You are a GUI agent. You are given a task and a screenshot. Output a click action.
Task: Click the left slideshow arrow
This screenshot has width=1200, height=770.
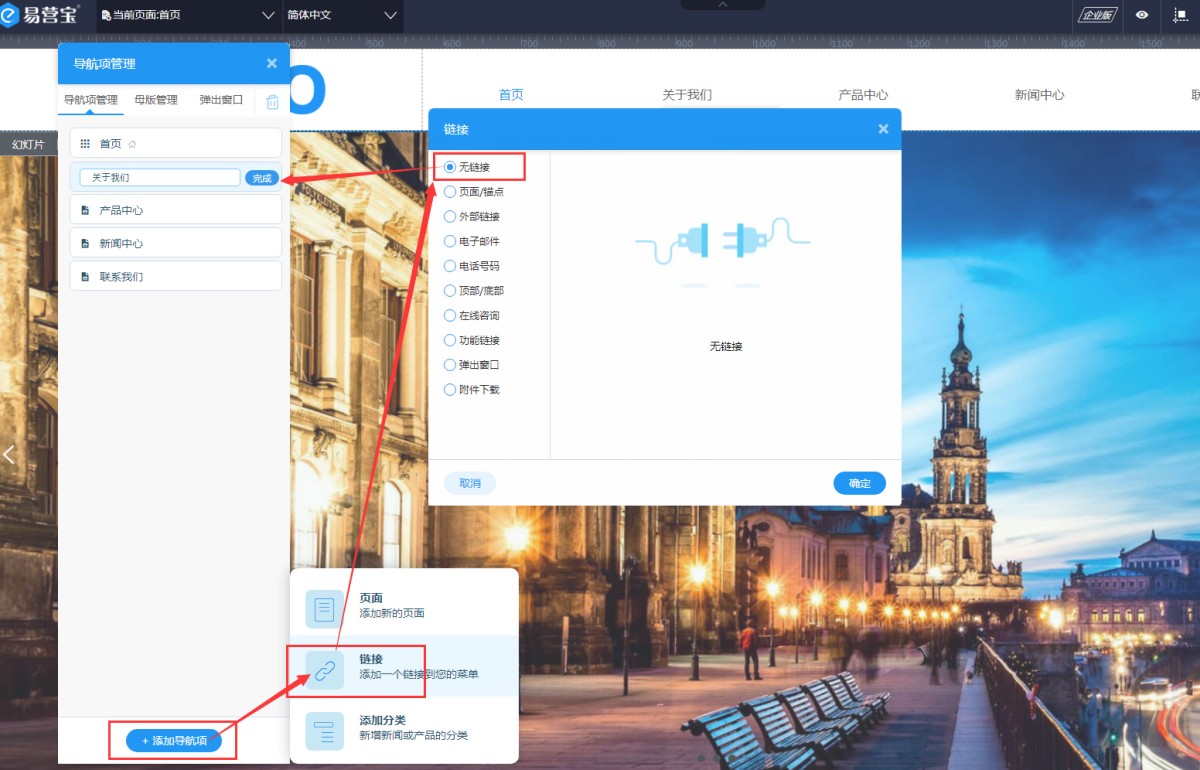coord(9,455)
